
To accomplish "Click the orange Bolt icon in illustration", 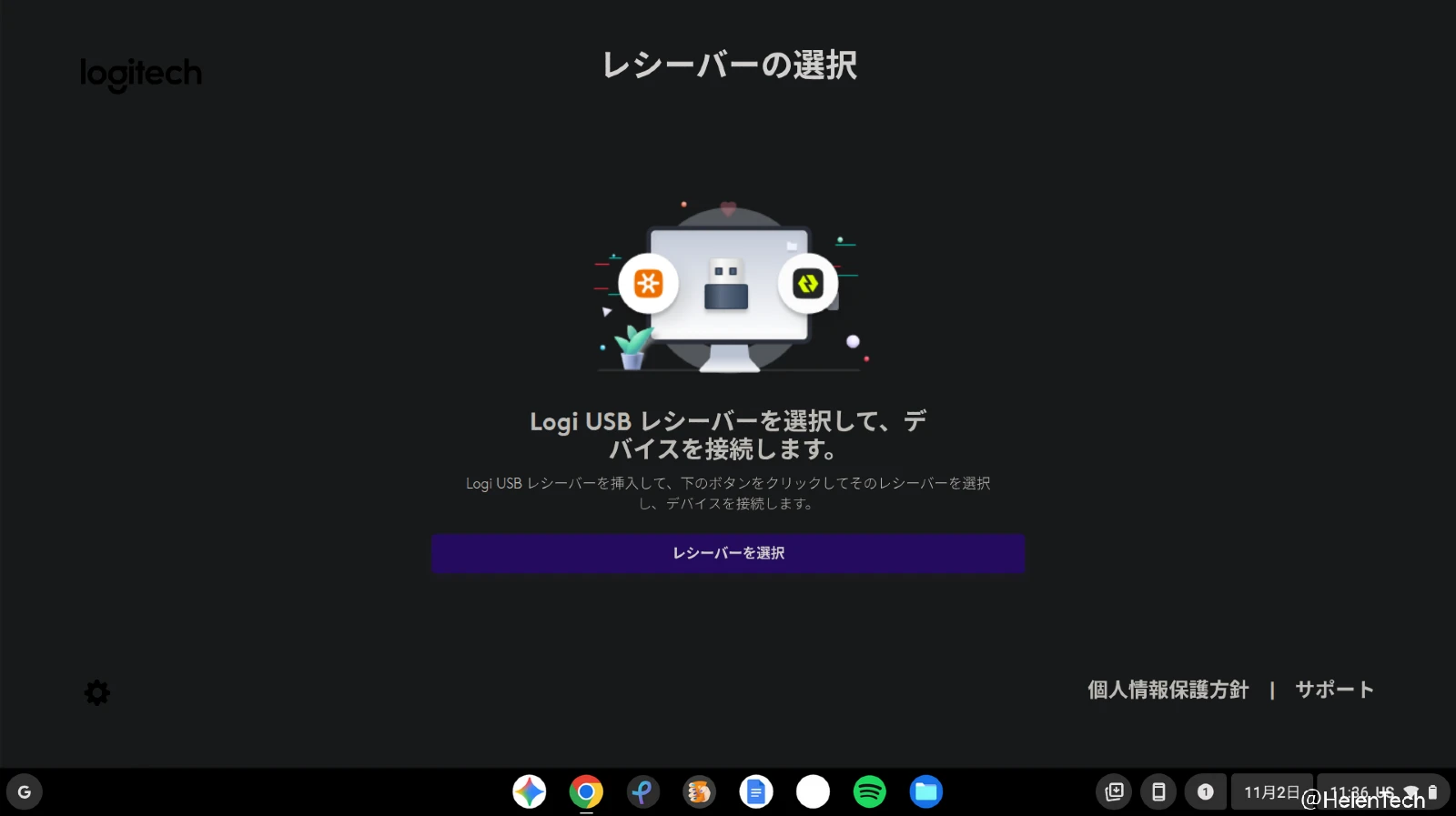I will tap(648, 284).
